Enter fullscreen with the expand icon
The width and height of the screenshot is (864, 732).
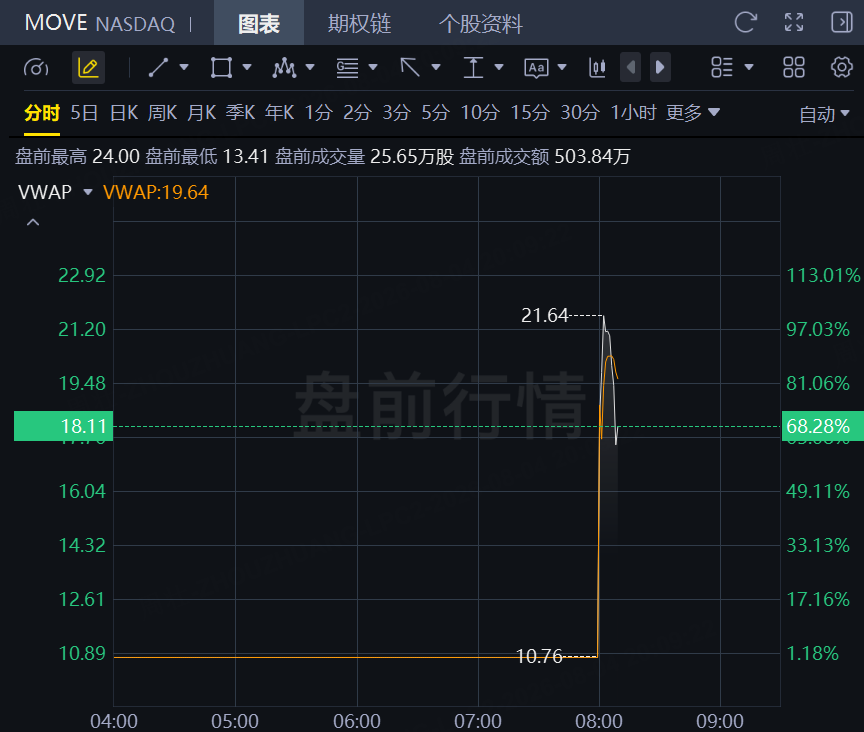794,23
